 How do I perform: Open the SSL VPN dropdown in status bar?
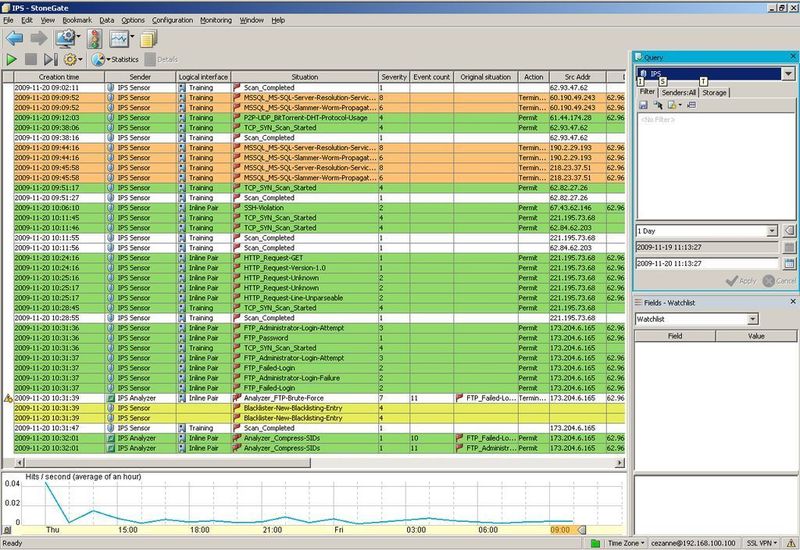point(762,543)
